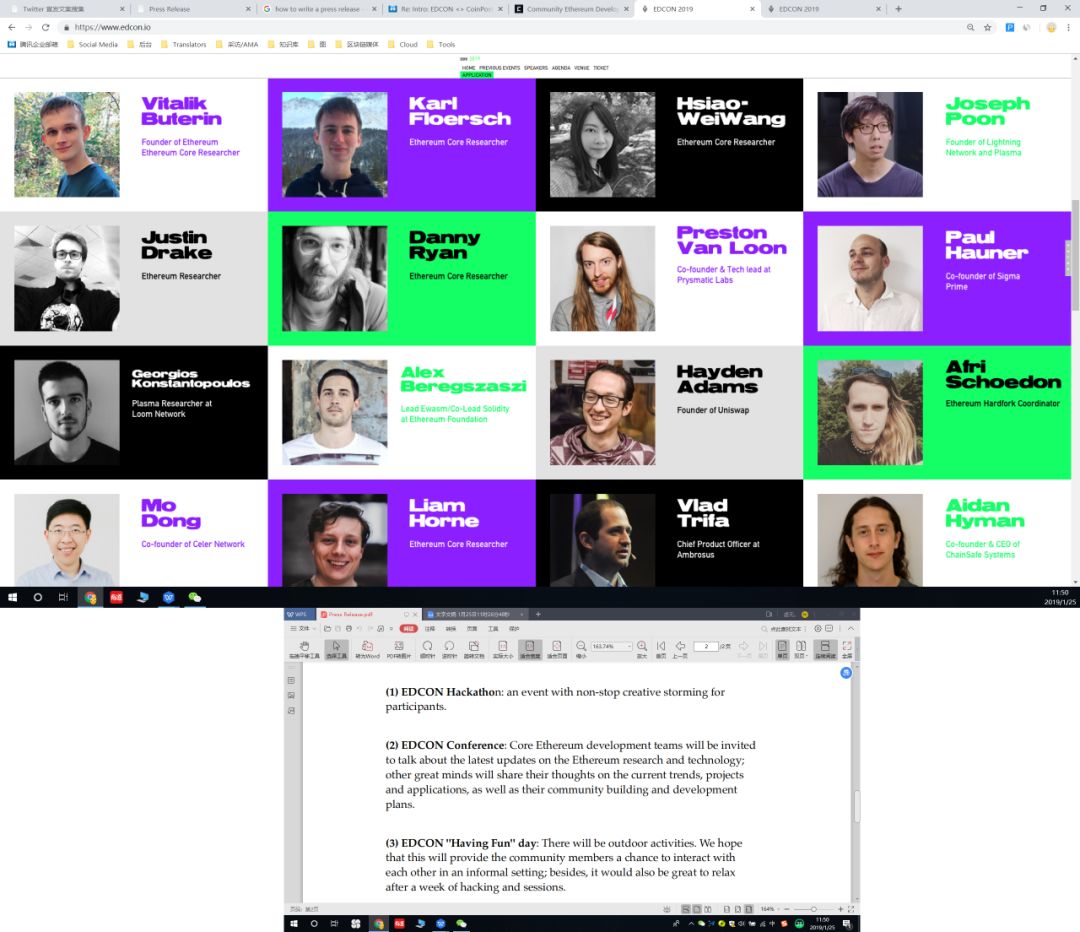This screenshot has height=932, width=1080.
Task: Reload the EDCON page in Chrome
Action: click(45, 28)
